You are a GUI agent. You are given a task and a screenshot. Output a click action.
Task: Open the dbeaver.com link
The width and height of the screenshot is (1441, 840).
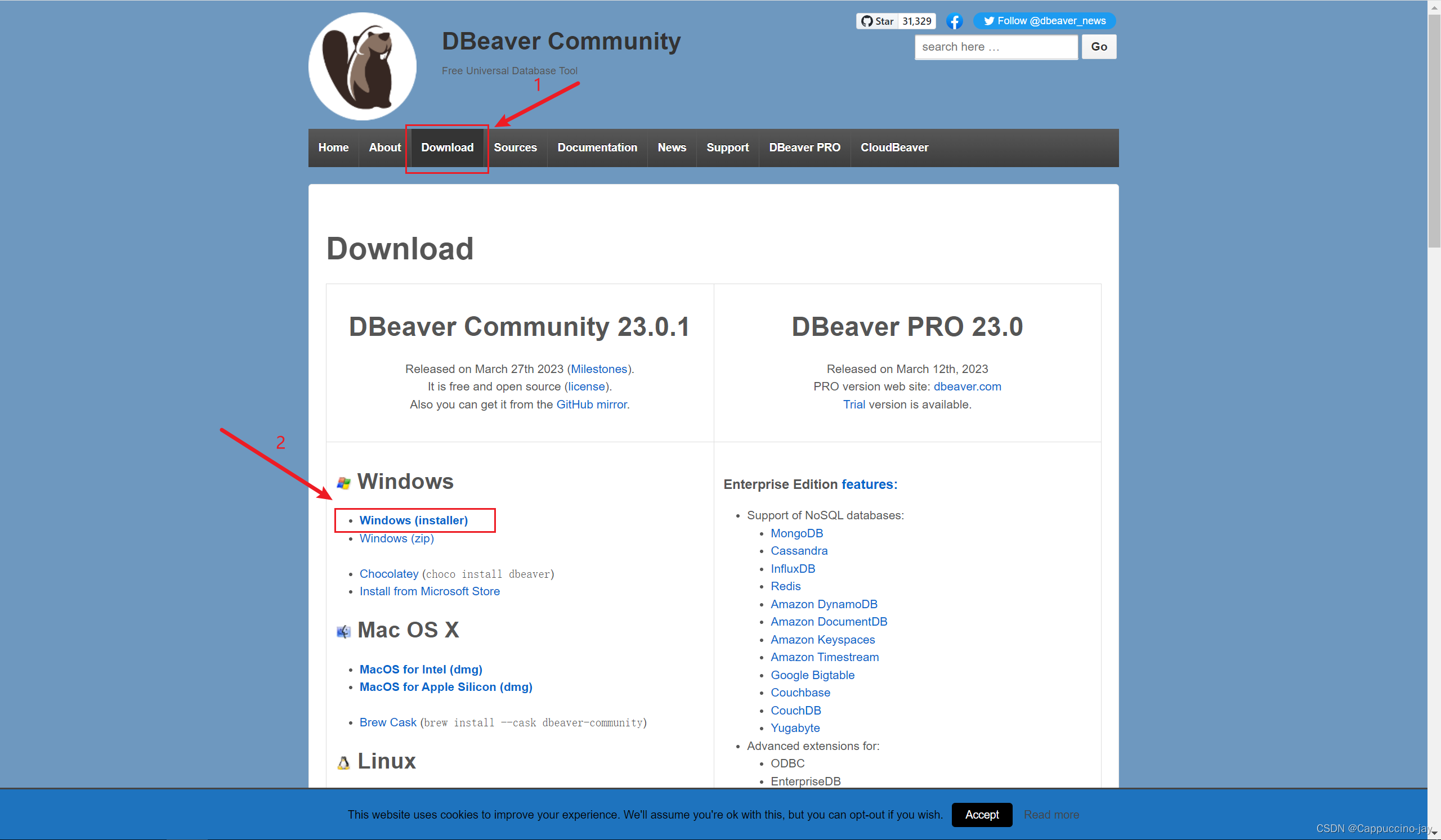coord(967,387)
